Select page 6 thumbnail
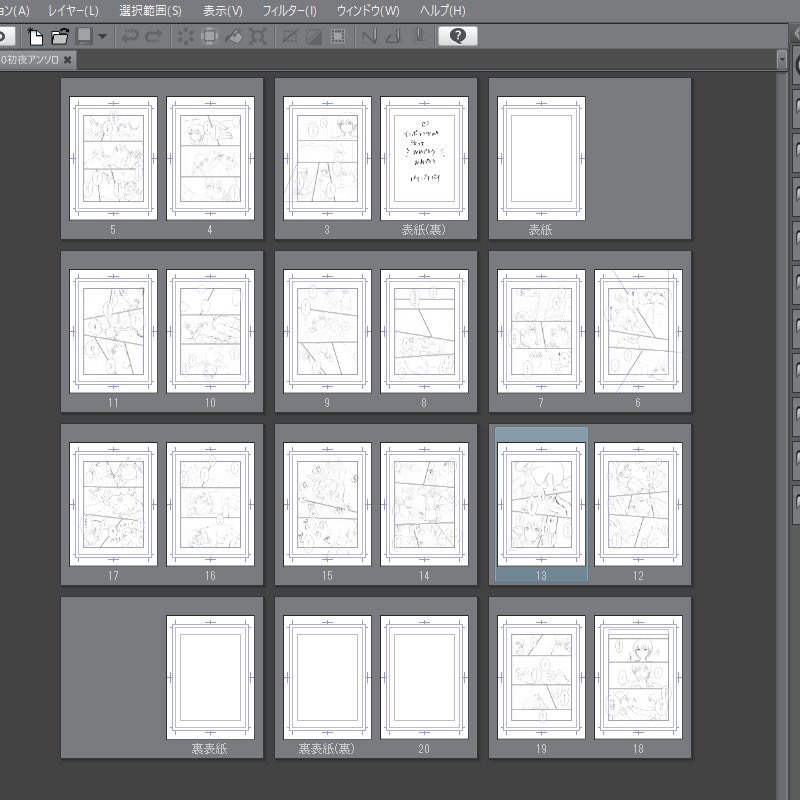The width and height of the screenshot is (800, 800). click(x=638, y=331)
